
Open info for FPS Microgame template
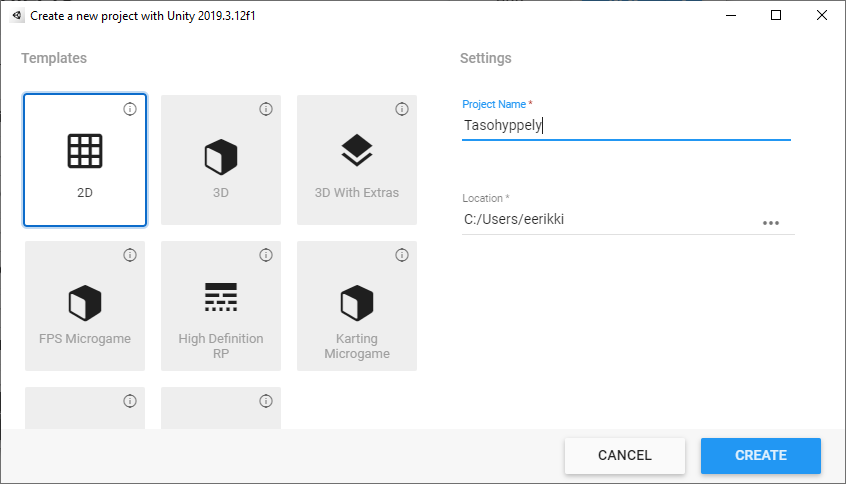130,255
